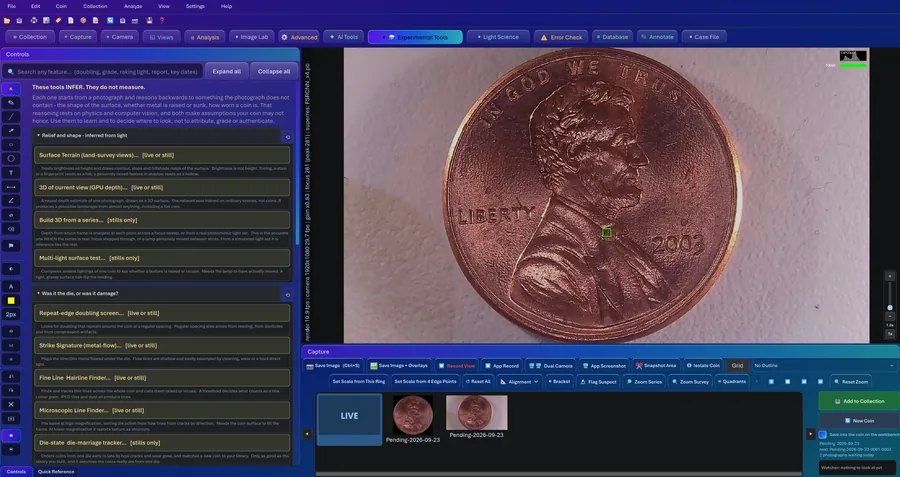Toggle Quadrants view
900x477 pixels.
point(732,382)
